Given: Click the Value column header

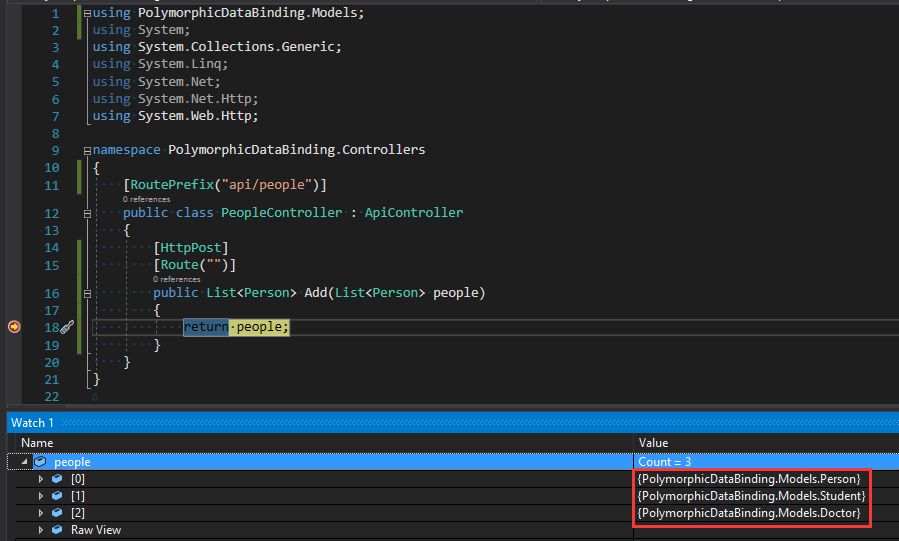Looking at the screenshot, I should click(x=652, y=443).
